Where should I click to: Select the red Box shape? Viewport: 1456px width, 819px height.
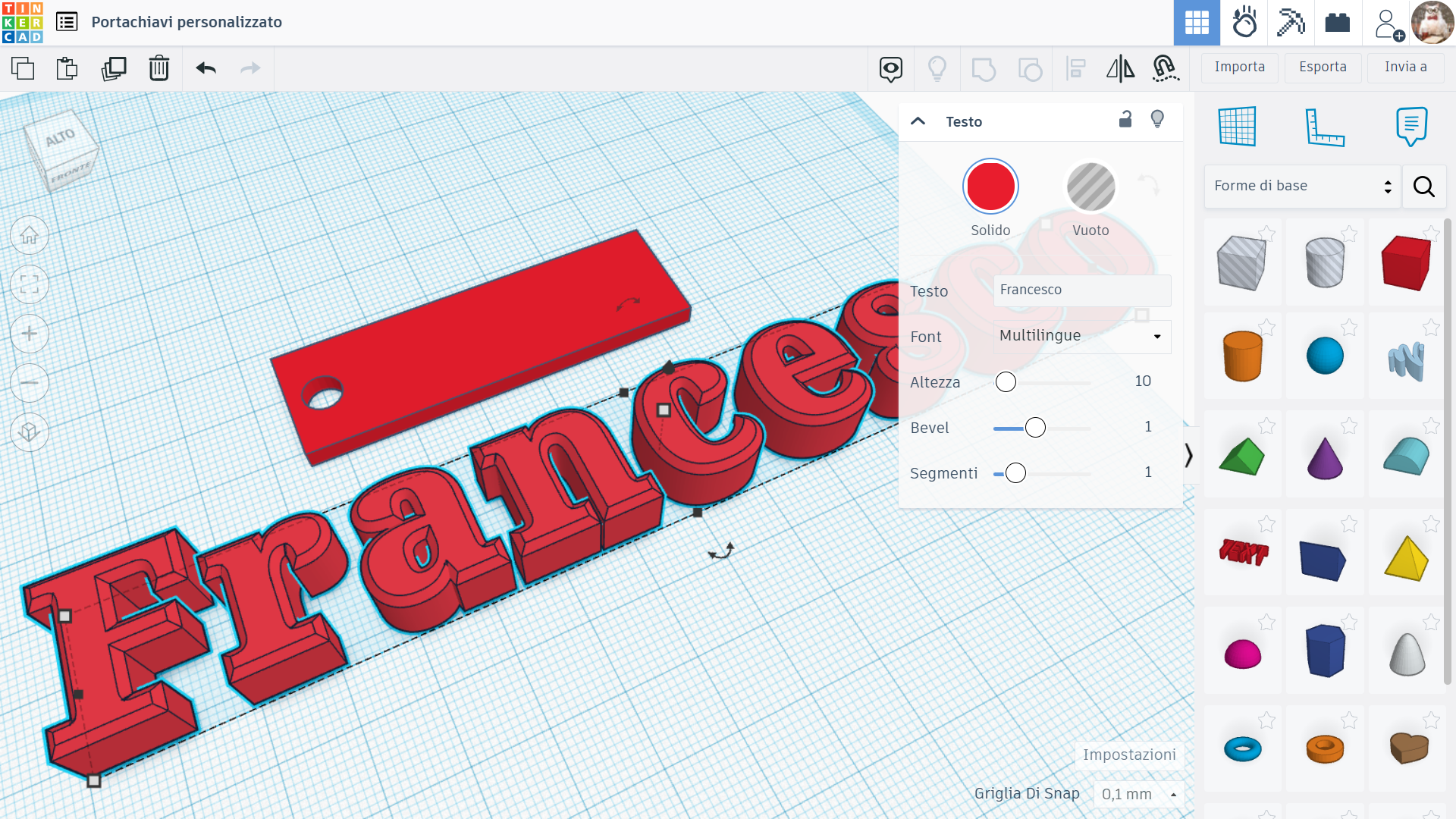[1406, 263]
